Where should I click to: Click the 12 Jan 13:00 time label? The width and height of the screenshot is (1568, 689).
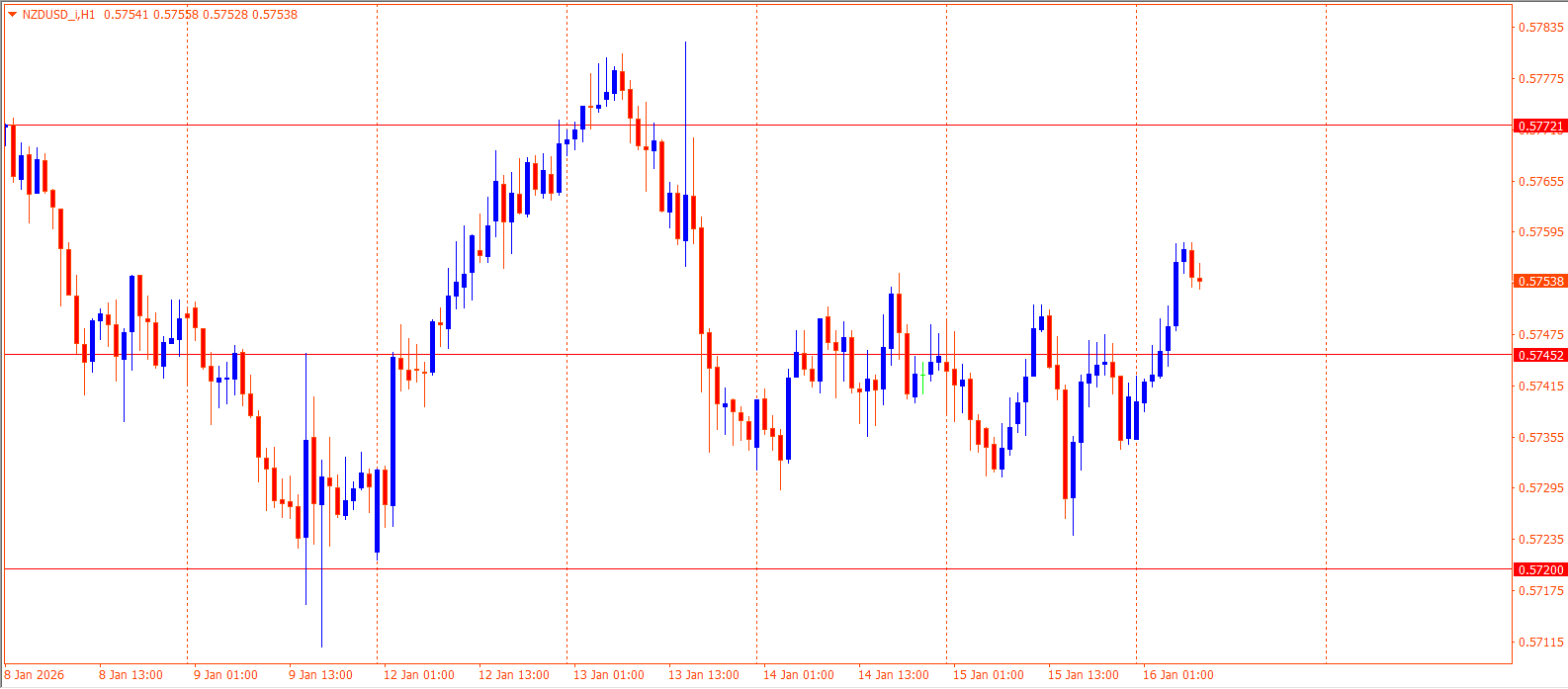pyautogui.click(x=514, y=675)
